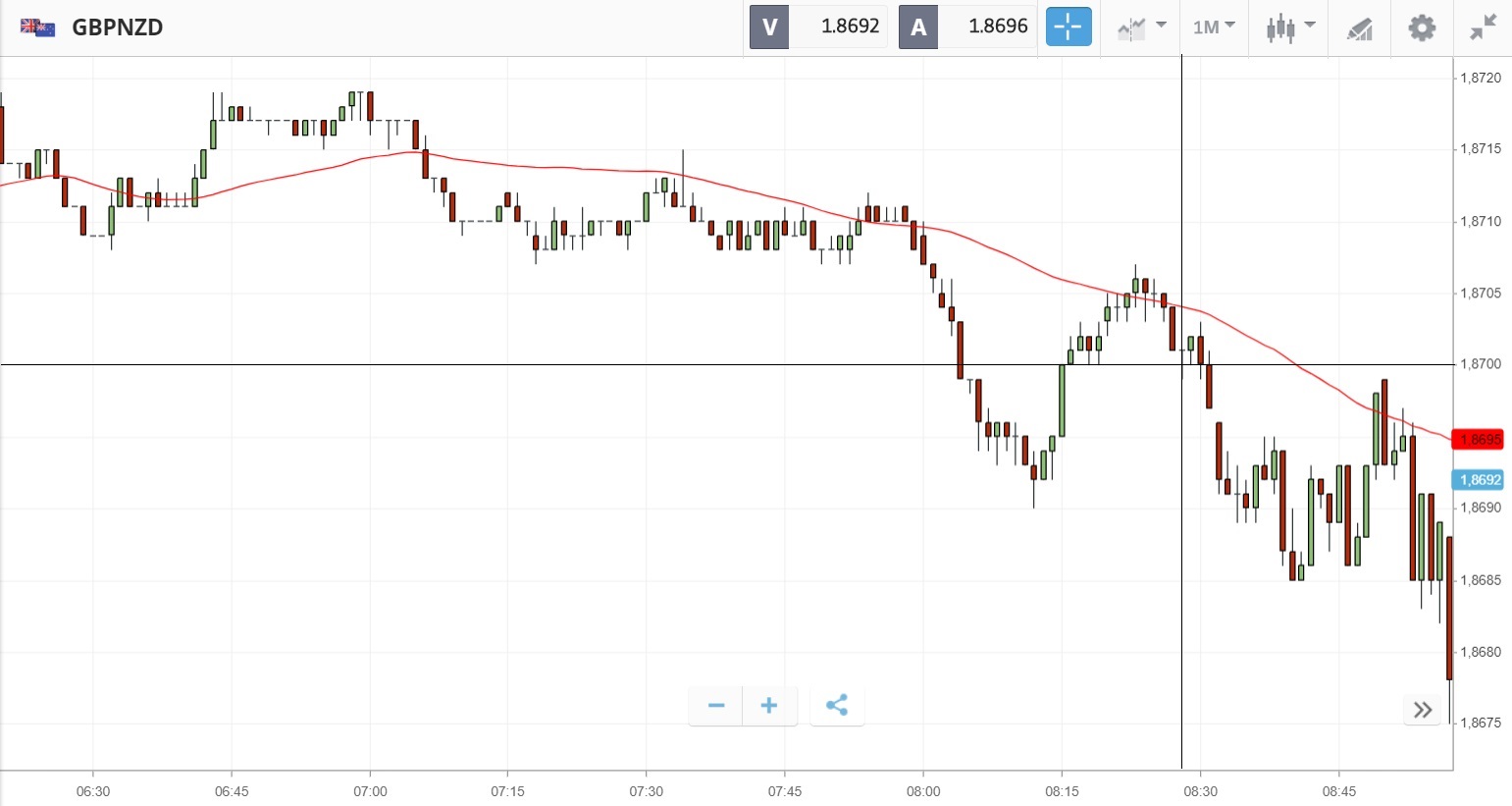Click the blue 1,8692 current price label
Image resolution: width=1512 pixels, height=806 pixels.
(1480, 480)
